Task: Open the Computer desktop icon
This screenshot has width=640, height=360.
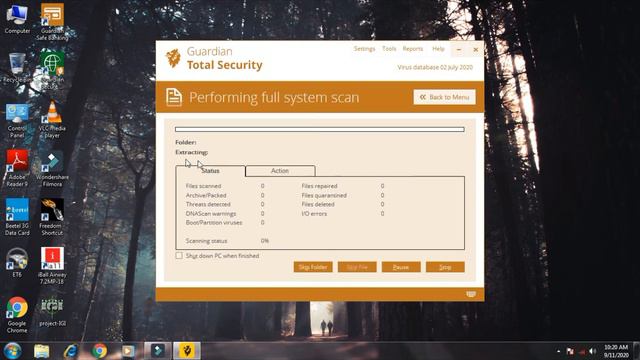Action: click(17, 18)
